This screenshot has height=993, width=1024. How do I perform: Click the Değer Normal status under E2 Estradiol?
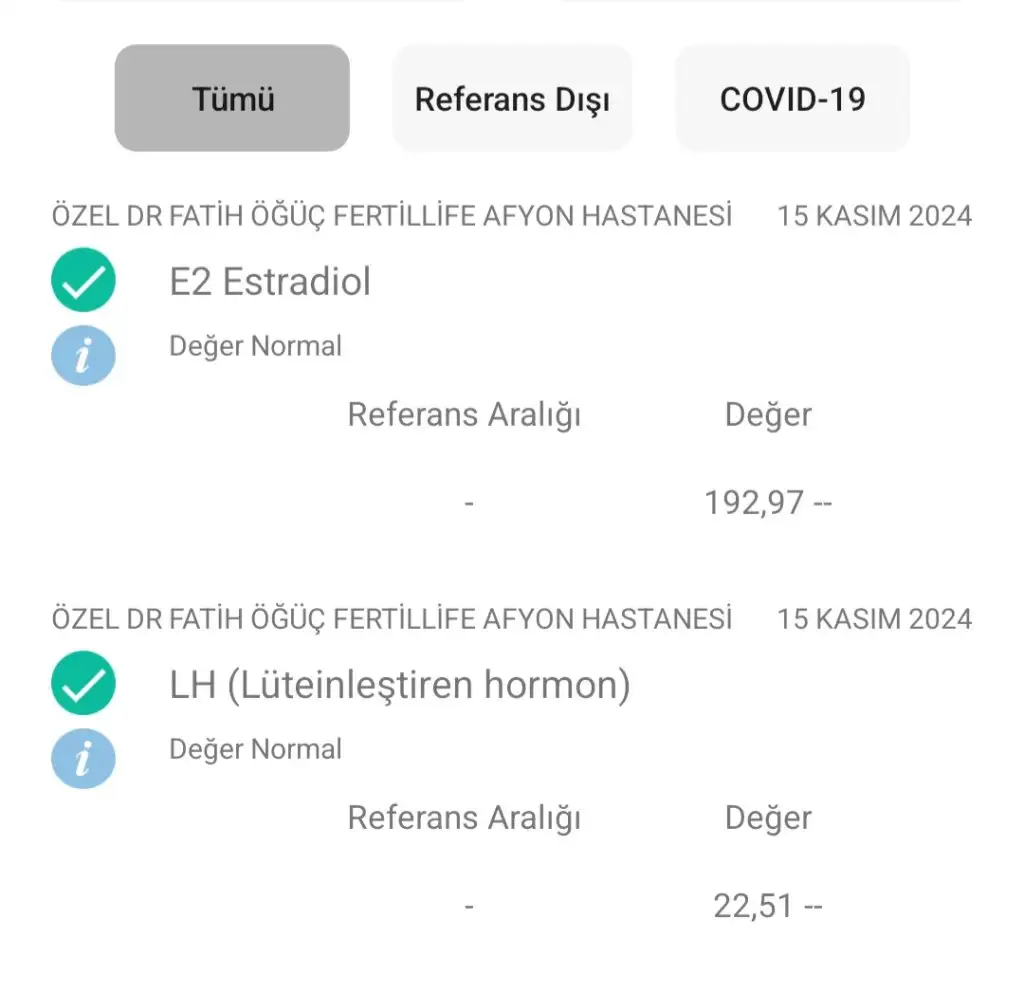[255, 346]
